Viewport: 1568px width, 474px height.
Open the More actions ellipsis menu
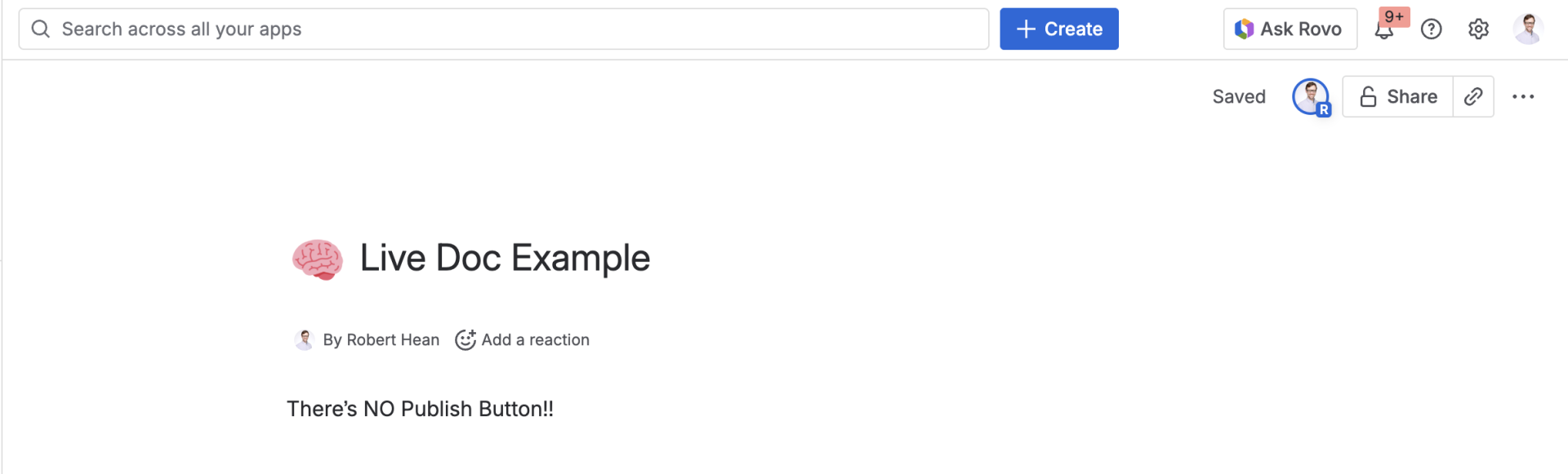(1523, 97)
